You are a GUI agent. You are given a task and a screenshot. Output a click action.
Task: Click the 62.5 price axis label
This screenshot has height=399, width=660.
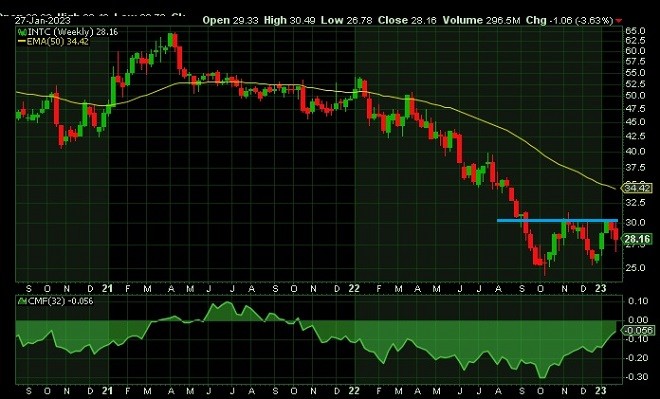635,40
